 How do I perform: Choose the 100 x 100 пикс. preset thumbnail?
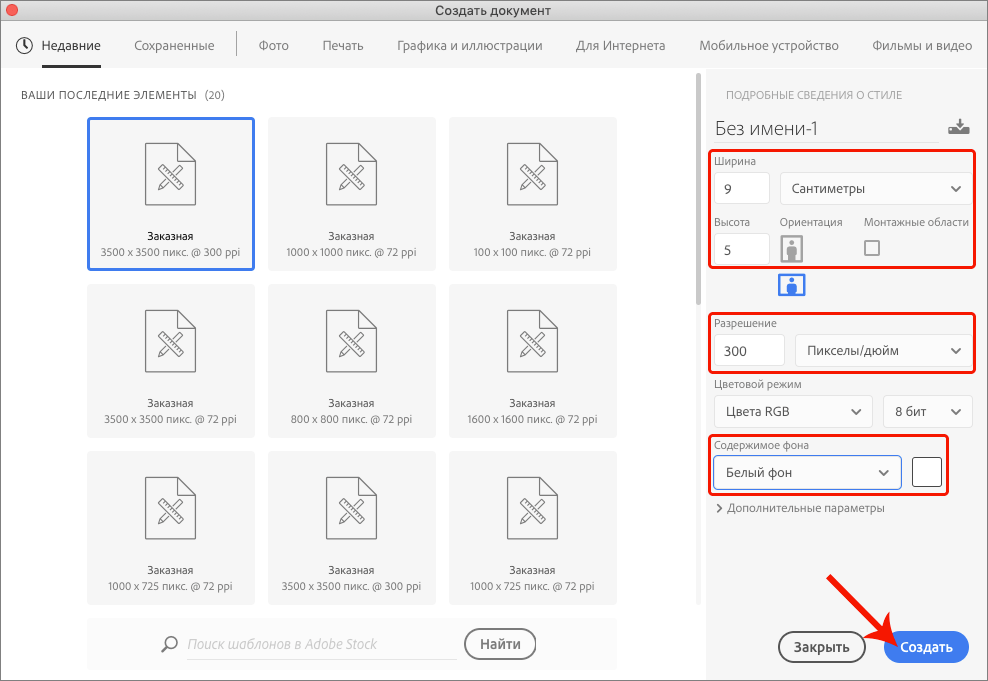(532, 193)
